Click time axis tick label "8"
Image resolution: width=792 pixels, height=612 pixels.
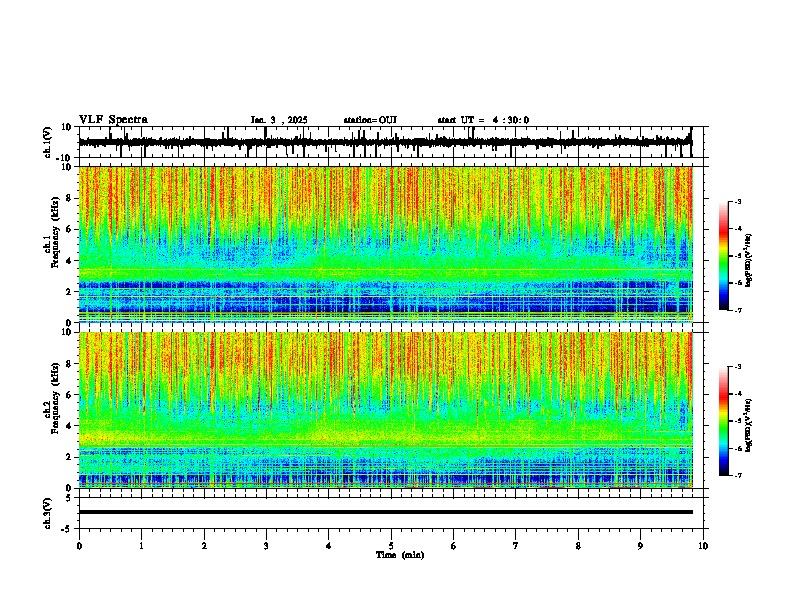click(x=578, y=546)
